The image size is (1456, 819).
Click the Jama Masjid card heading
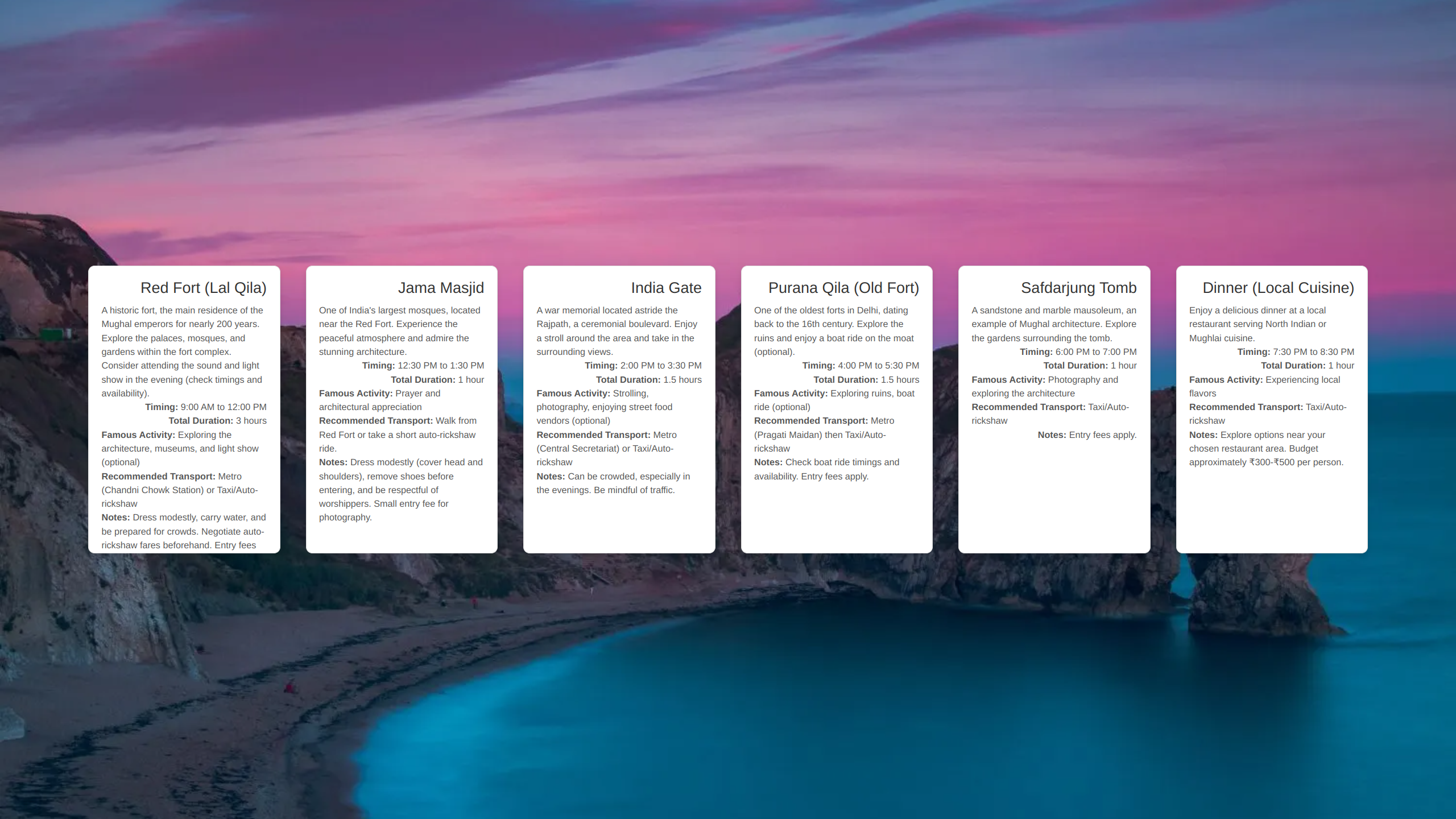click(440, 288)
